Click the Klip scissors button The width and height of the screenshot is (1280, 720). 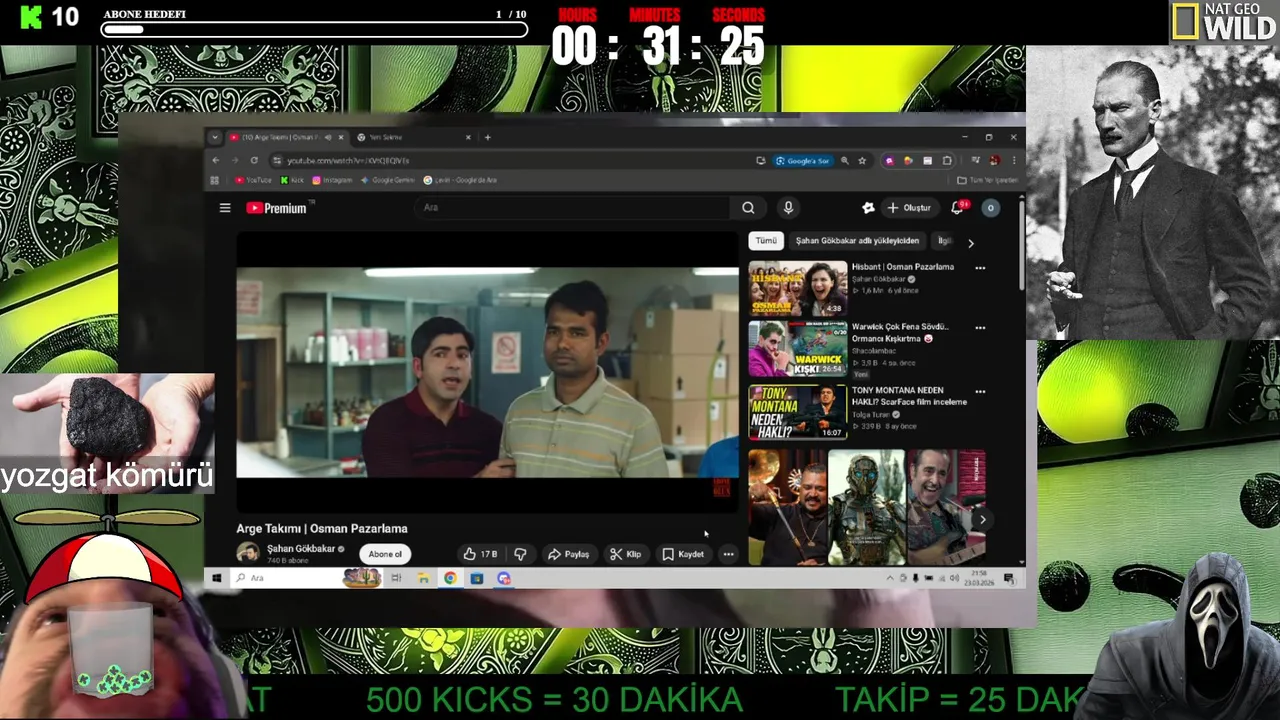coord(626,554)
